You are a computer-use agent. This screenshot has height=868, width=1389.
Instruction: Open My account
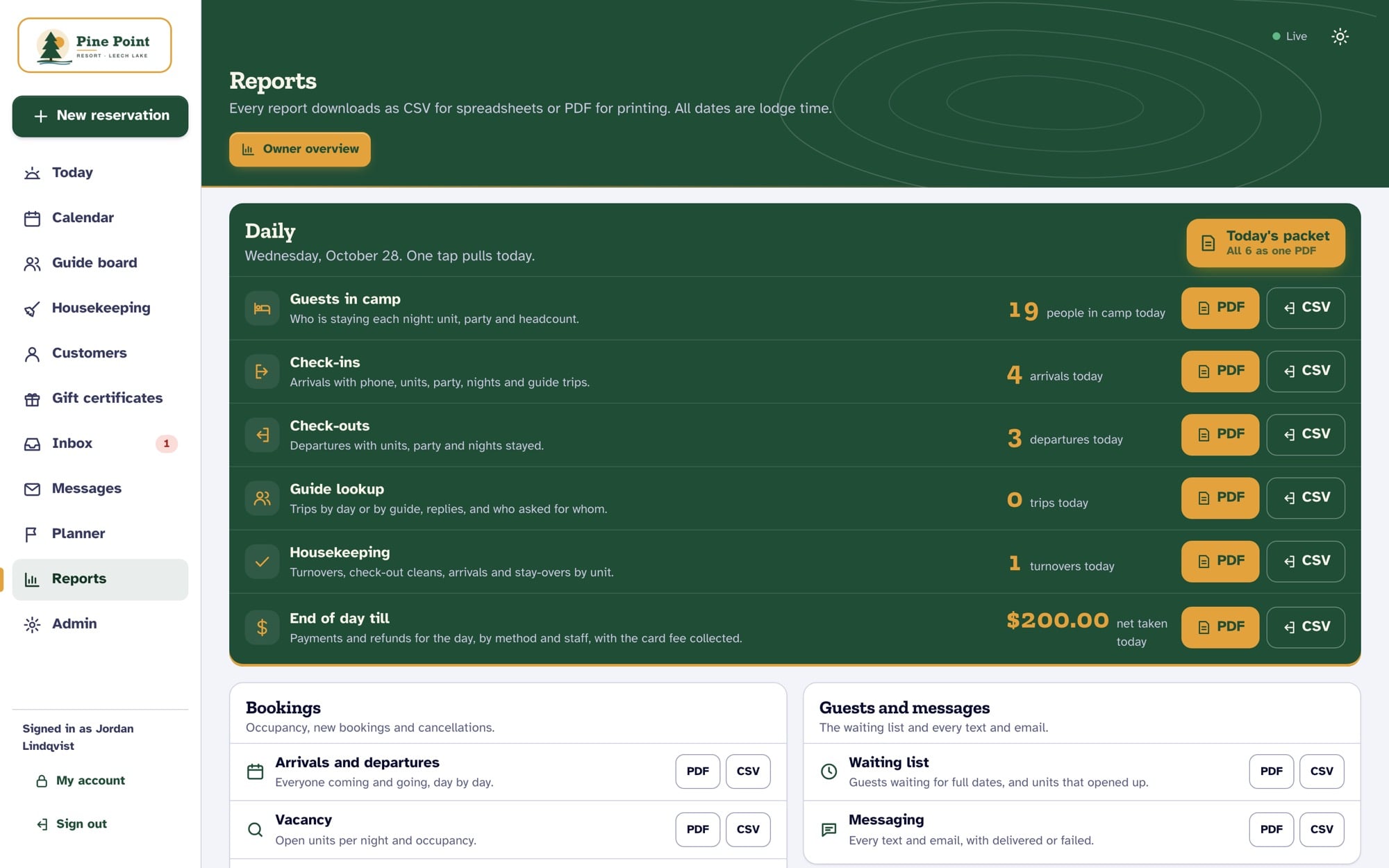80,781
